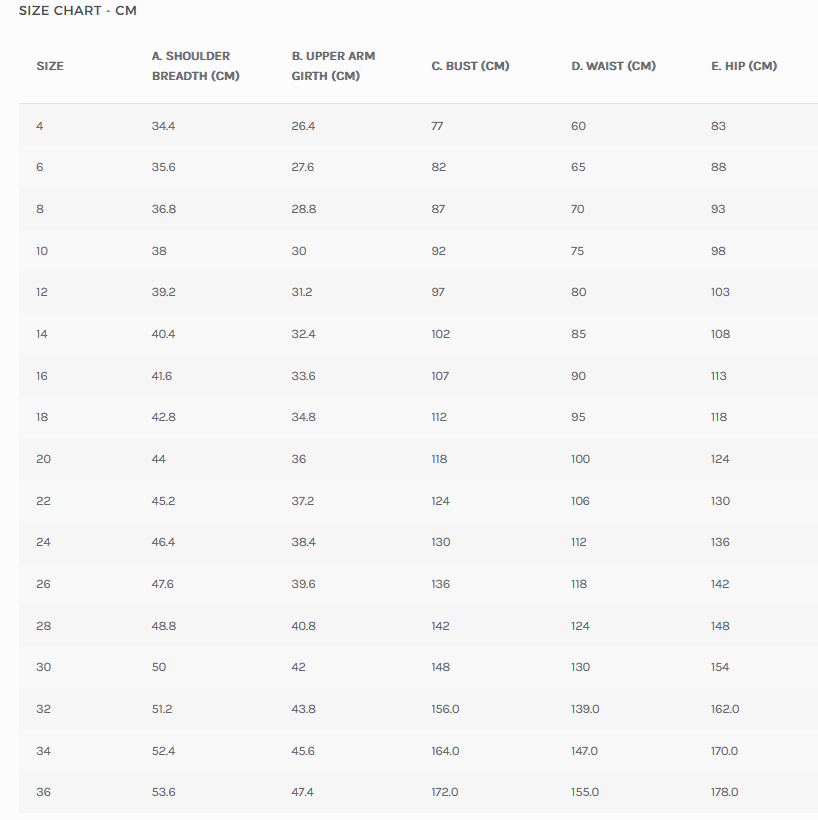This screenshot has height=820, width=818.
Task: Select the waist value 80
Action: [x=578, y=292]
